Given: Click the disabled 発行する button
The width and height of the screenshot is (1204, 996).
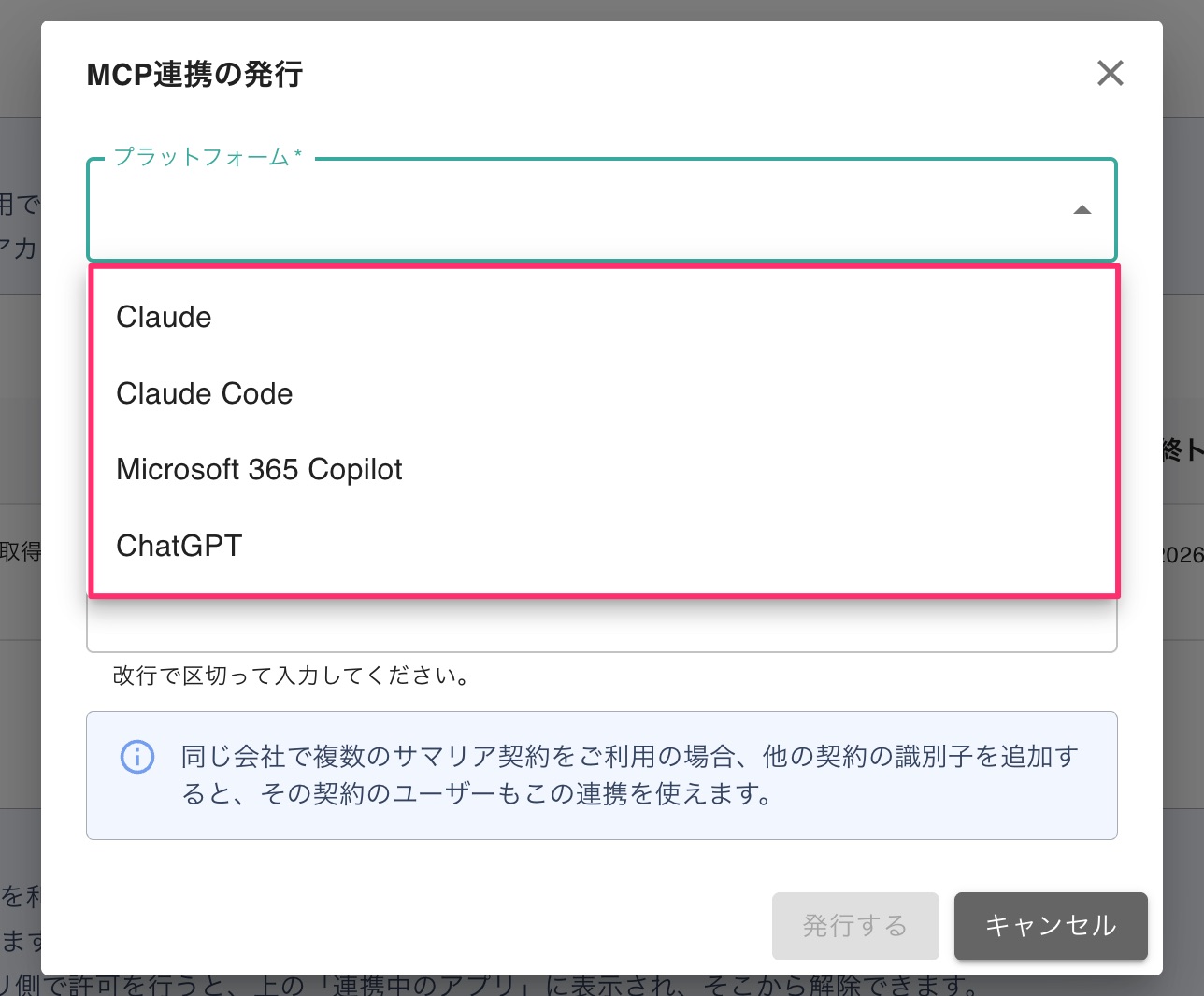Looking at the screenshot, I should [855, 926].
